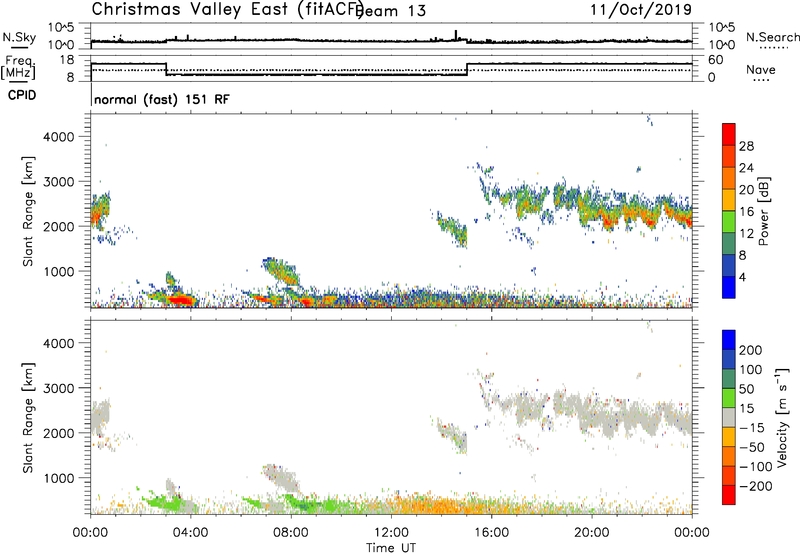Image resolution: width=800 pixels, height=554 pixels.
Task: Click the 'CPID' label
Action: coord(21,95)
